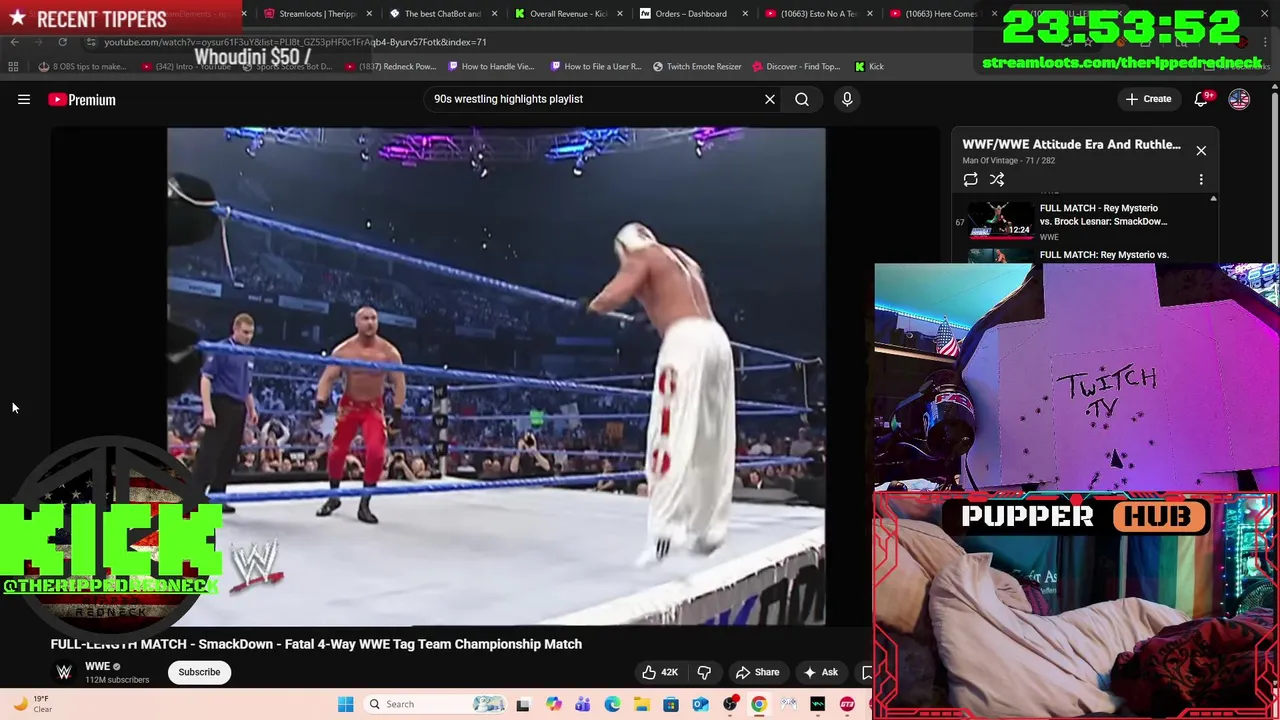Toggle loop playlist
This screenshot has height=720, width=1280.
(x=970, y=180)
